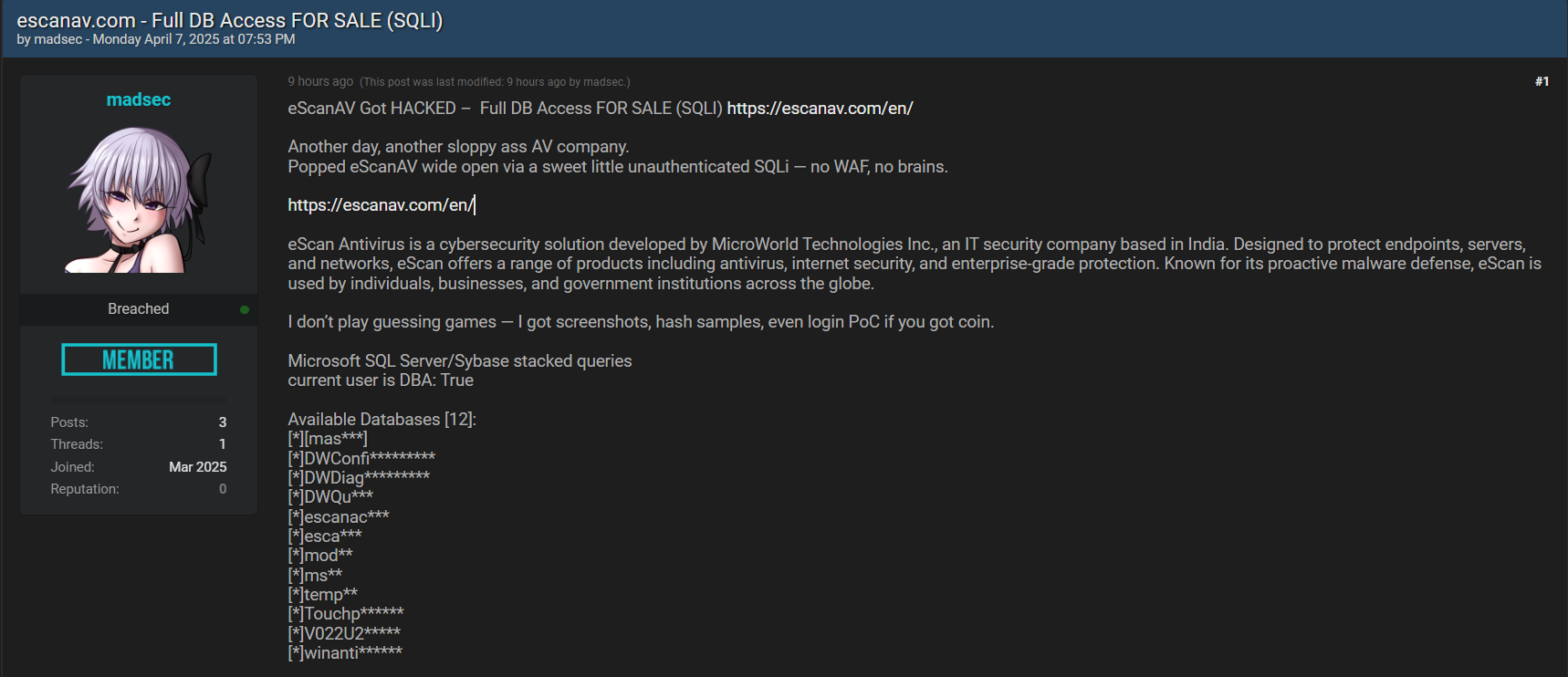Click the madsec anime avatar image
1568x677 pixels.
click(139, 200)
